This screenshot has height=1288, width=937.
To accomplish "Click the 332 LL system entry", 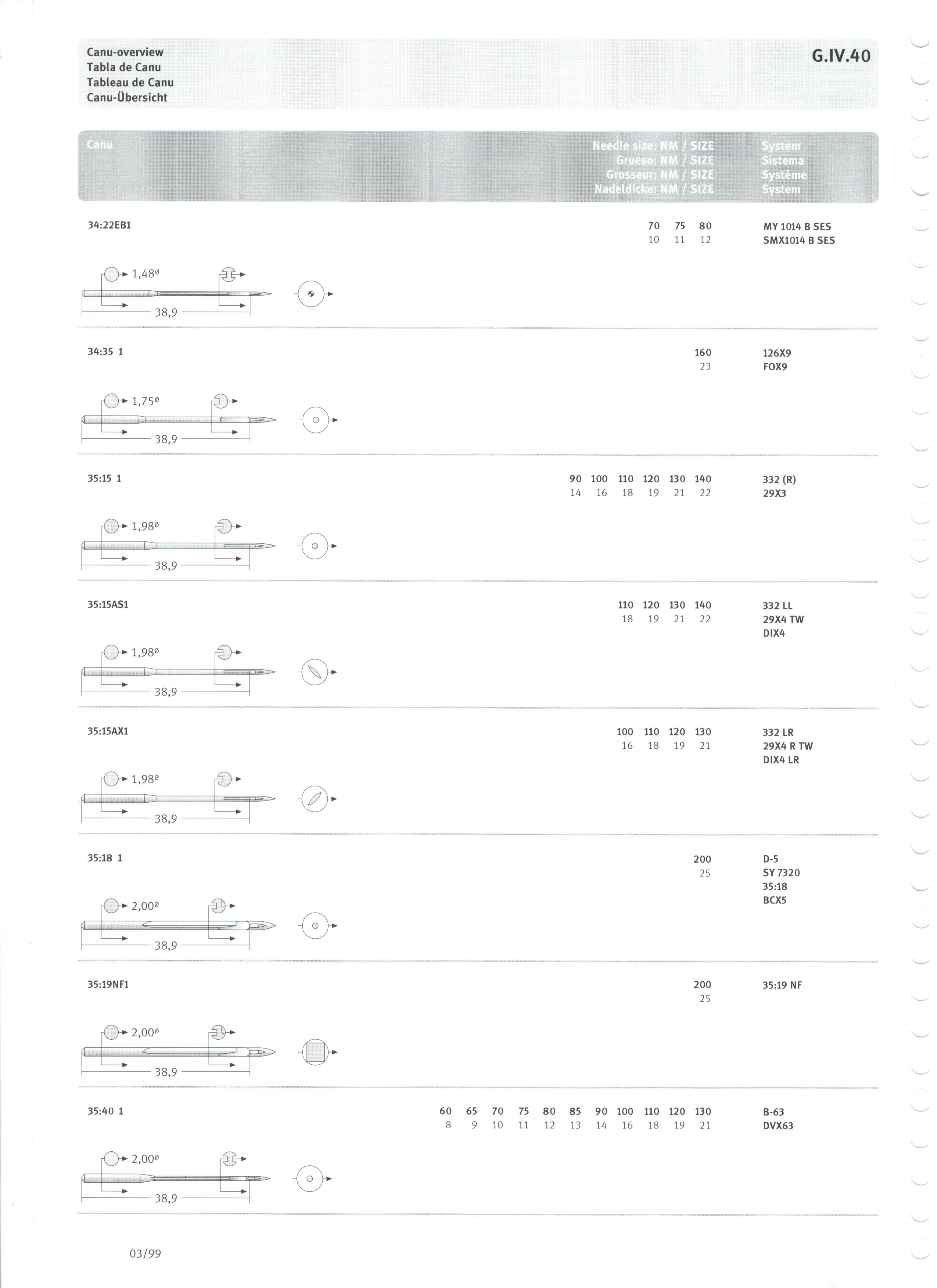I will (778, 606).
